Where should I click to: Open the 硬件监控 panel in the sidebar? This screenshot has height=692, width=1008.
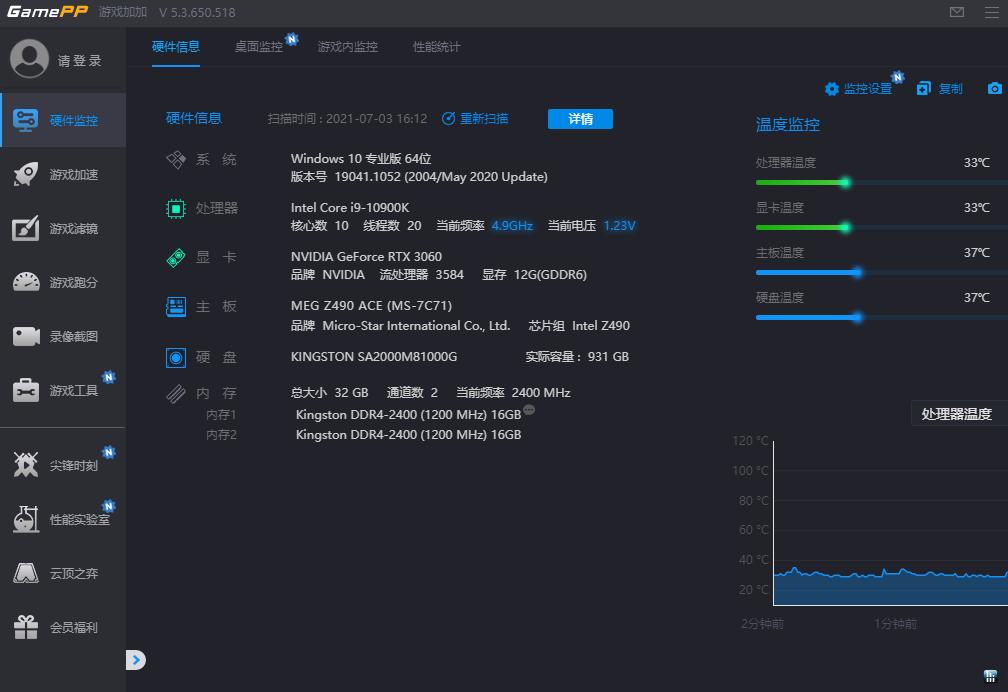coord(63,119)
